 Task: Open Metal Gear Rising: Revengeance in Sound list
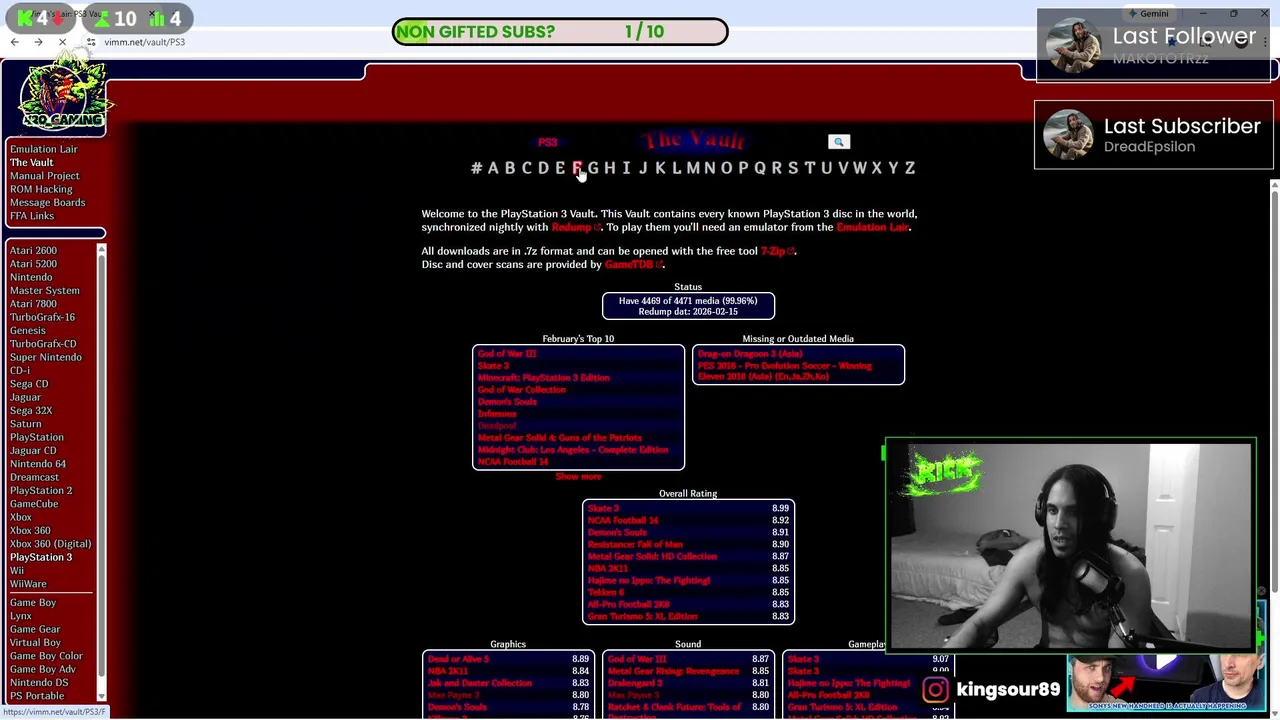(671, 671)
